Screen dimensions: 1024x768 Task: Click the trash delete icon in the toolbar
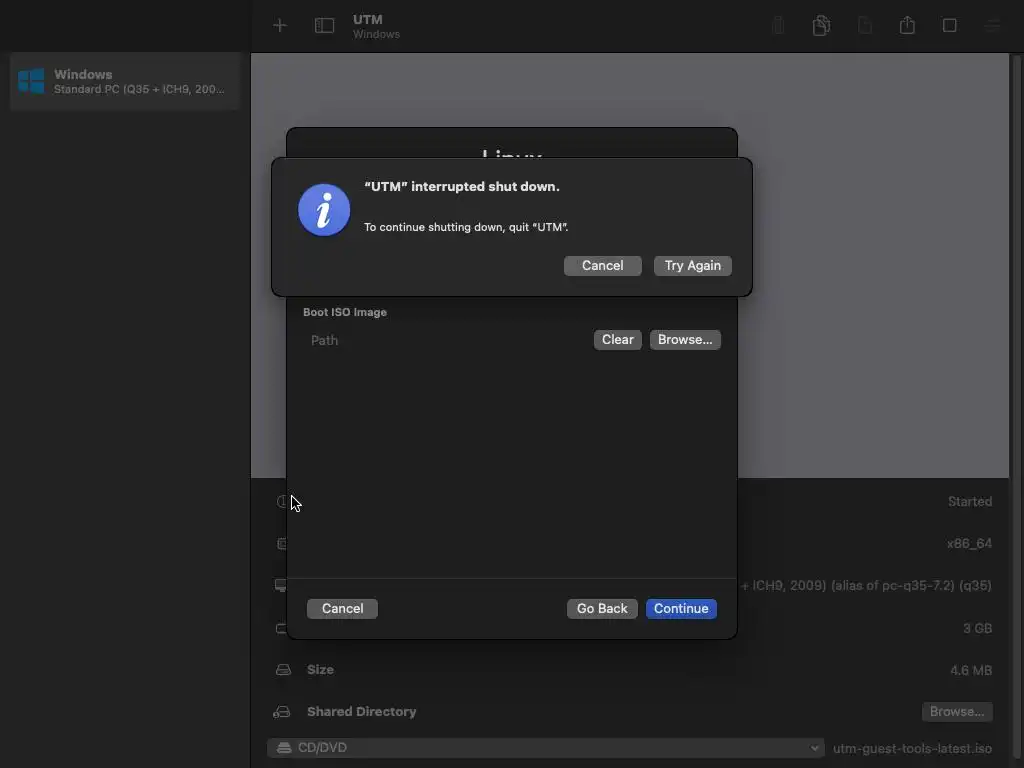[778, 25]
